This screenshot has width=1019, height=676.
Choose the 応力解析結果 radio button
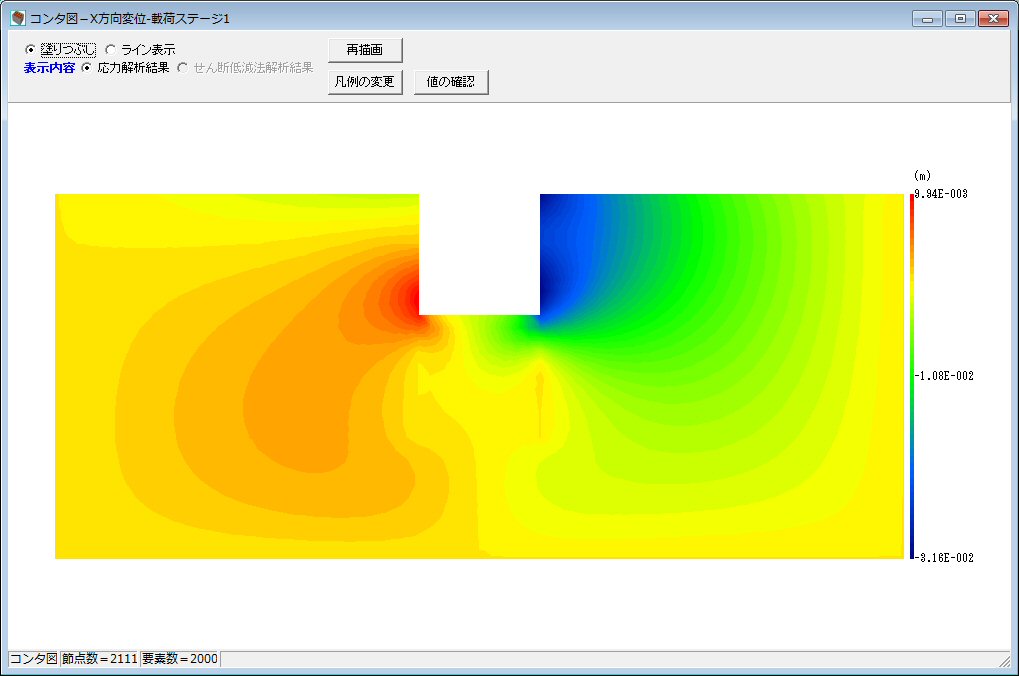point(86,68)
